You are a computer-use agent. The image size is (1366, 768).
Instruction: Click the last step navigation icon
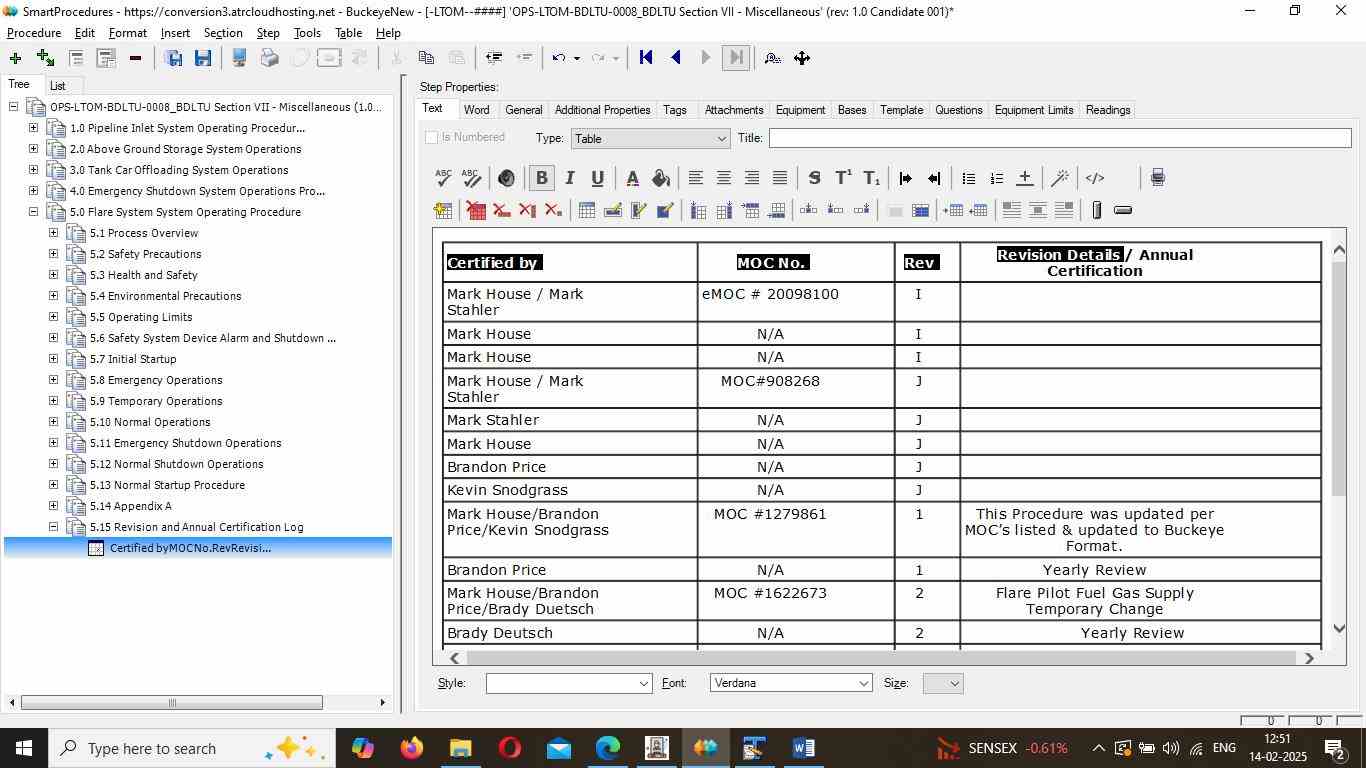click(736, 58)
